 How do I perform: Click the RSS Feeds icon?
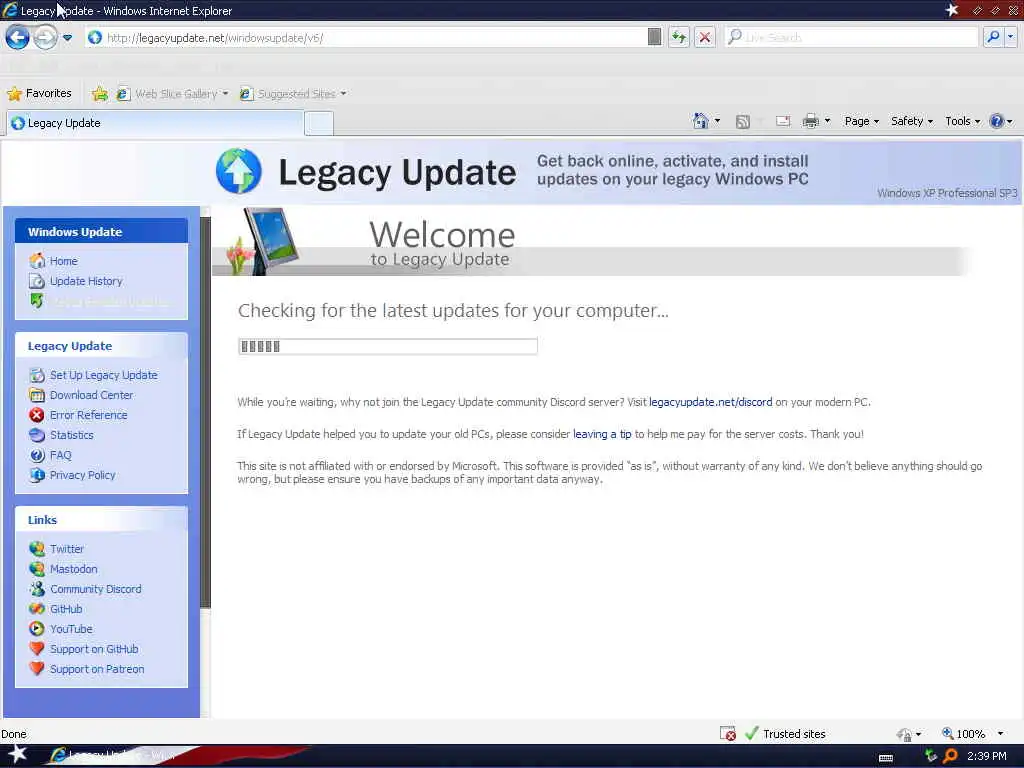743,121
